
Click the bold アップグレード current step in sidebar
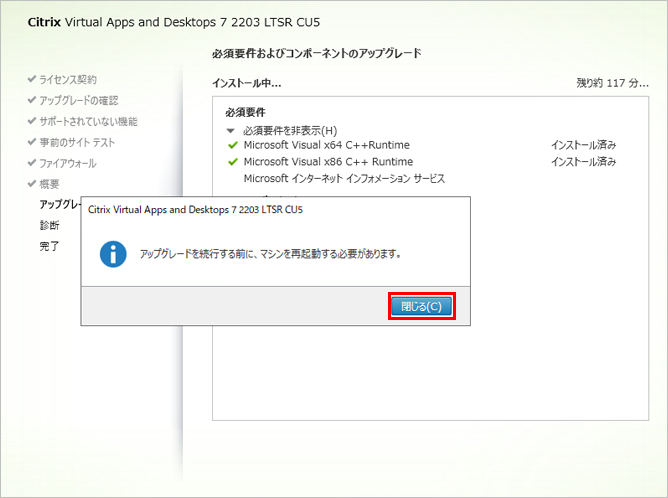pyautogui.click(x=60, y=204)
